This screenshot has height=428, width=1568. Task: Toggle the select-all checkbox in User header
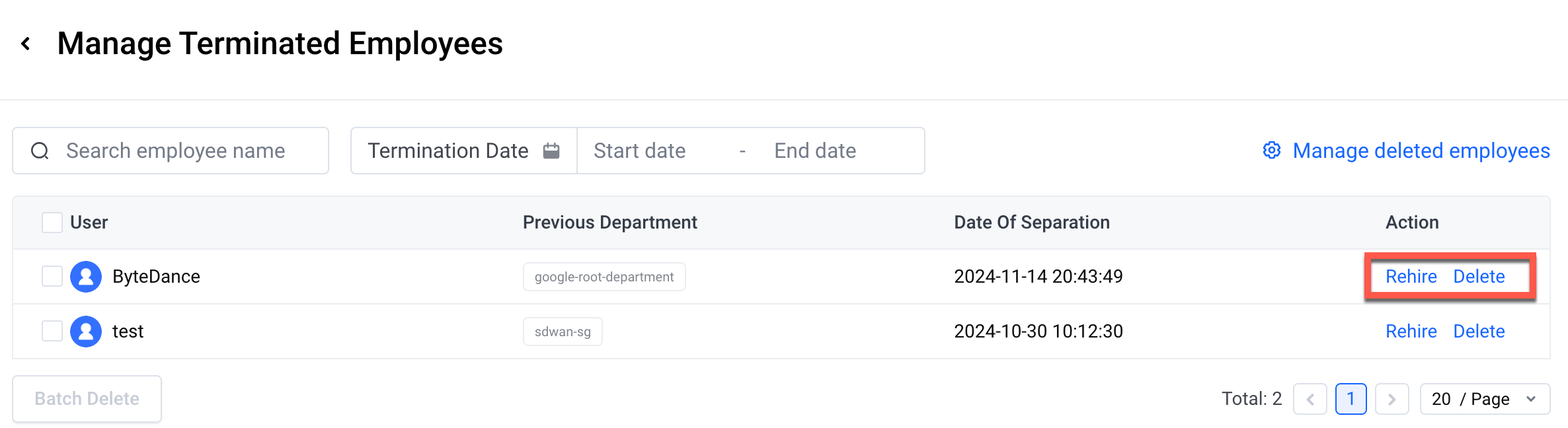[52, 223]
